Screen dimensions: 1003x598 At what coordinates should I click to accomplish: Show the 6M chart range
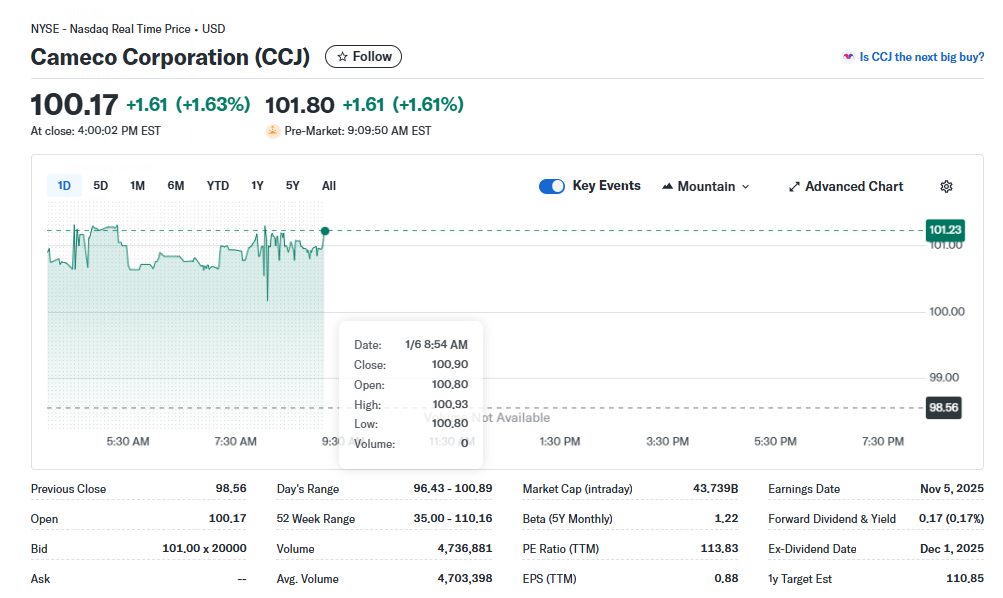(176, 186)
